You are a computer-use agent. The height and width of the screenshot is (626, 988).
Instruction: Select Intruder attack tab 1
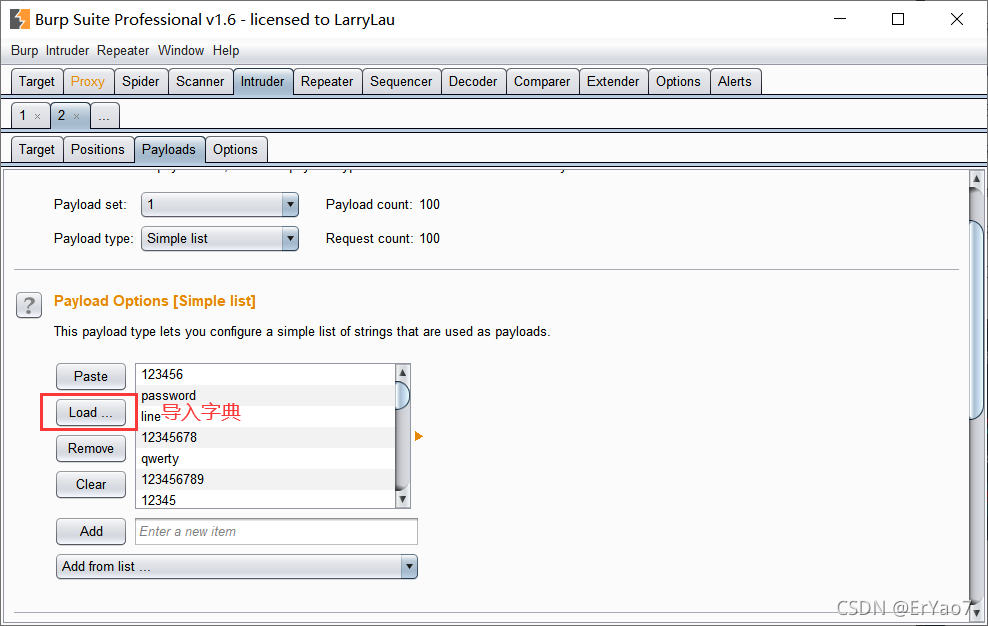pos(23,115)
